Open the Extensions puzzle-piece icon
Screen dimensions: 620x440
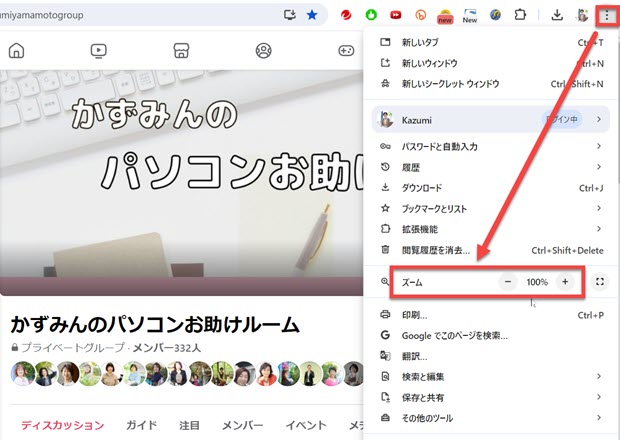[x=520, y=15]
